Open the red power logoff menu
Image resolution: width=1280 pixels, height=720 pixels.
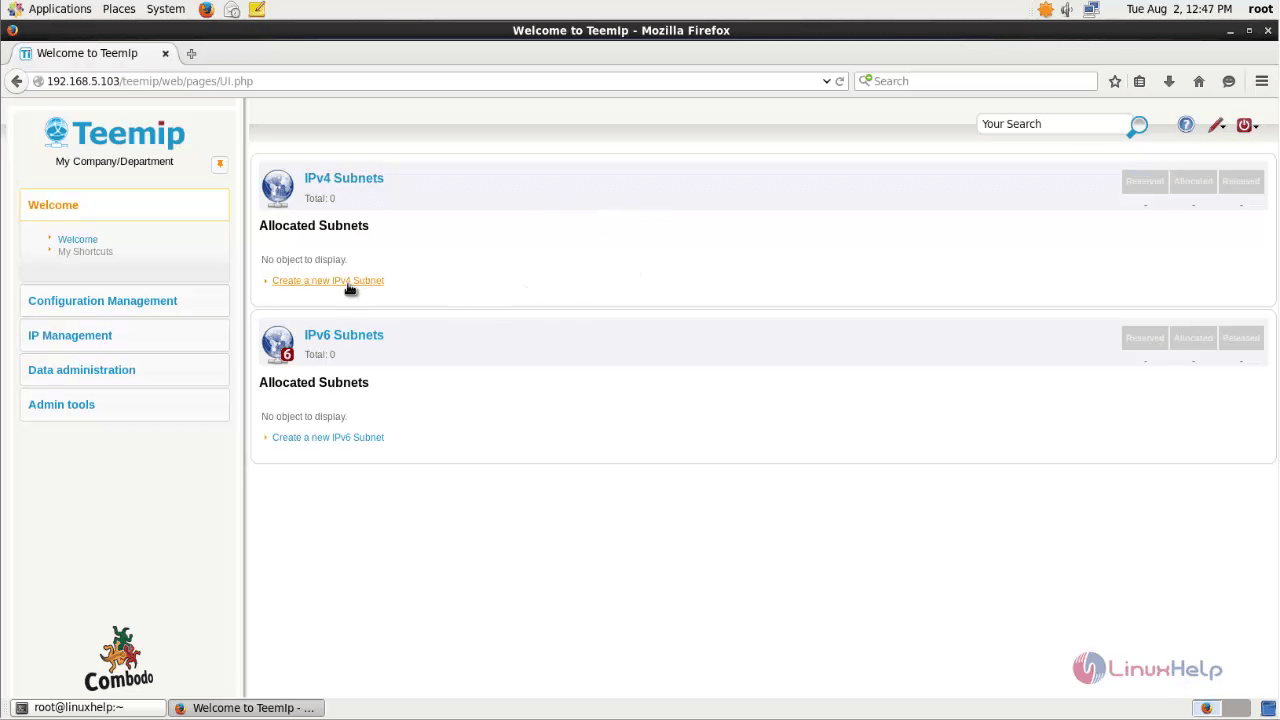(1247, 125)
